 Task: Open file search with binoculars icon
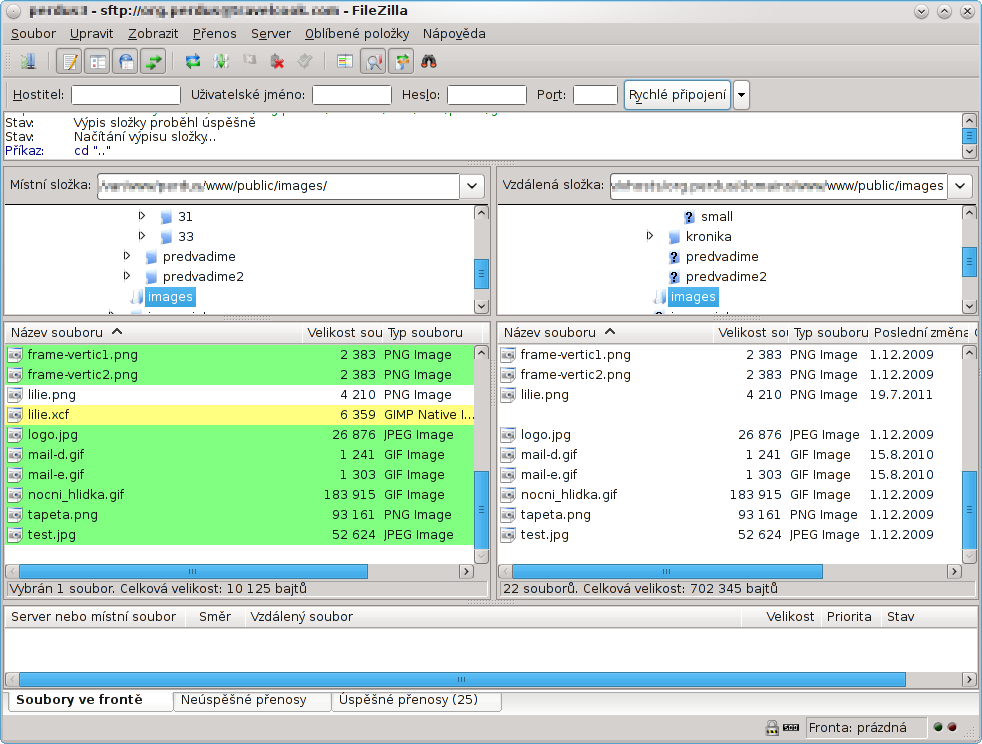(429, 61)
